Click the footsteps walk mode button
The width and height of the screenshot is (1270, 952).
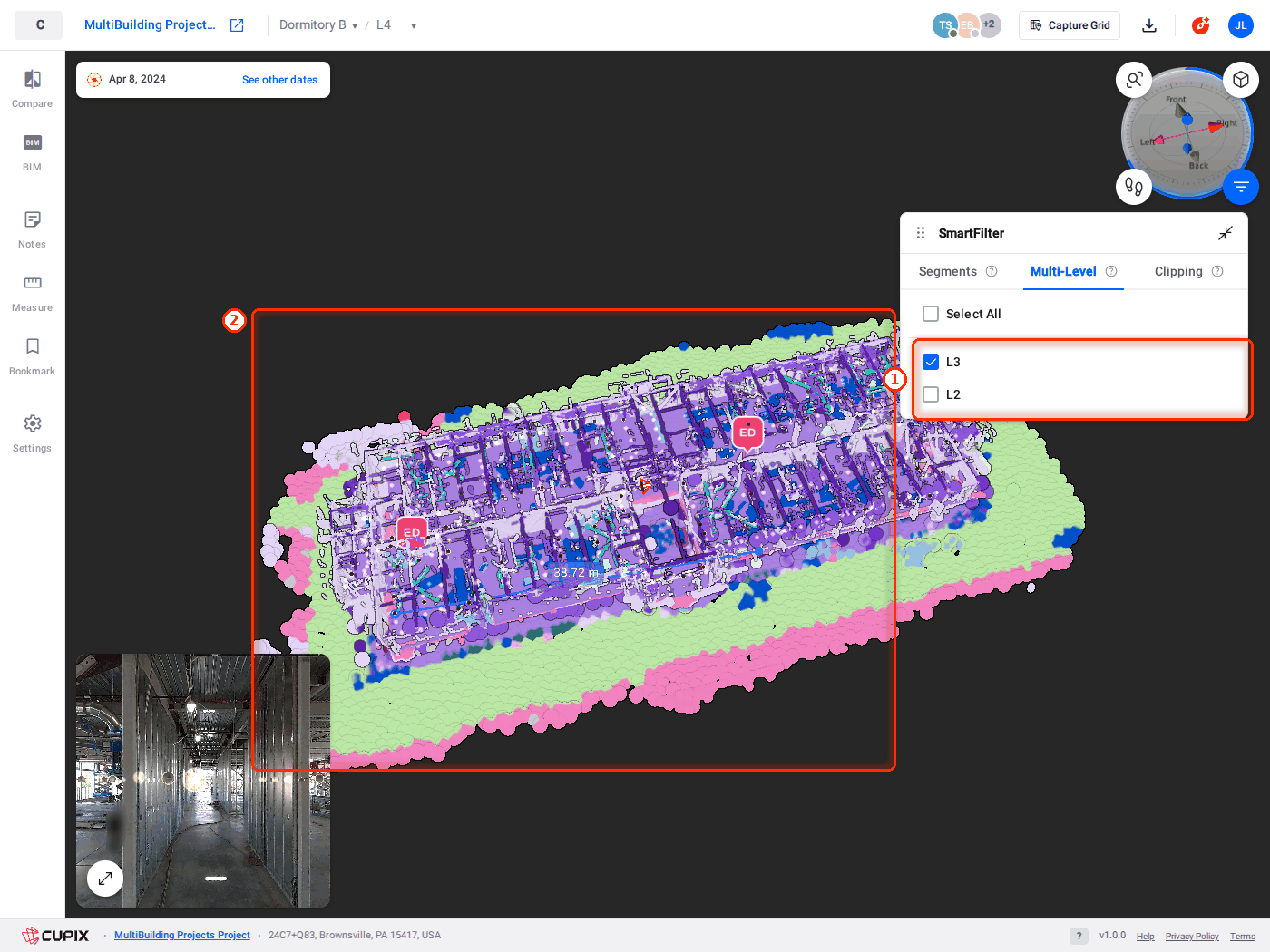1134,187
